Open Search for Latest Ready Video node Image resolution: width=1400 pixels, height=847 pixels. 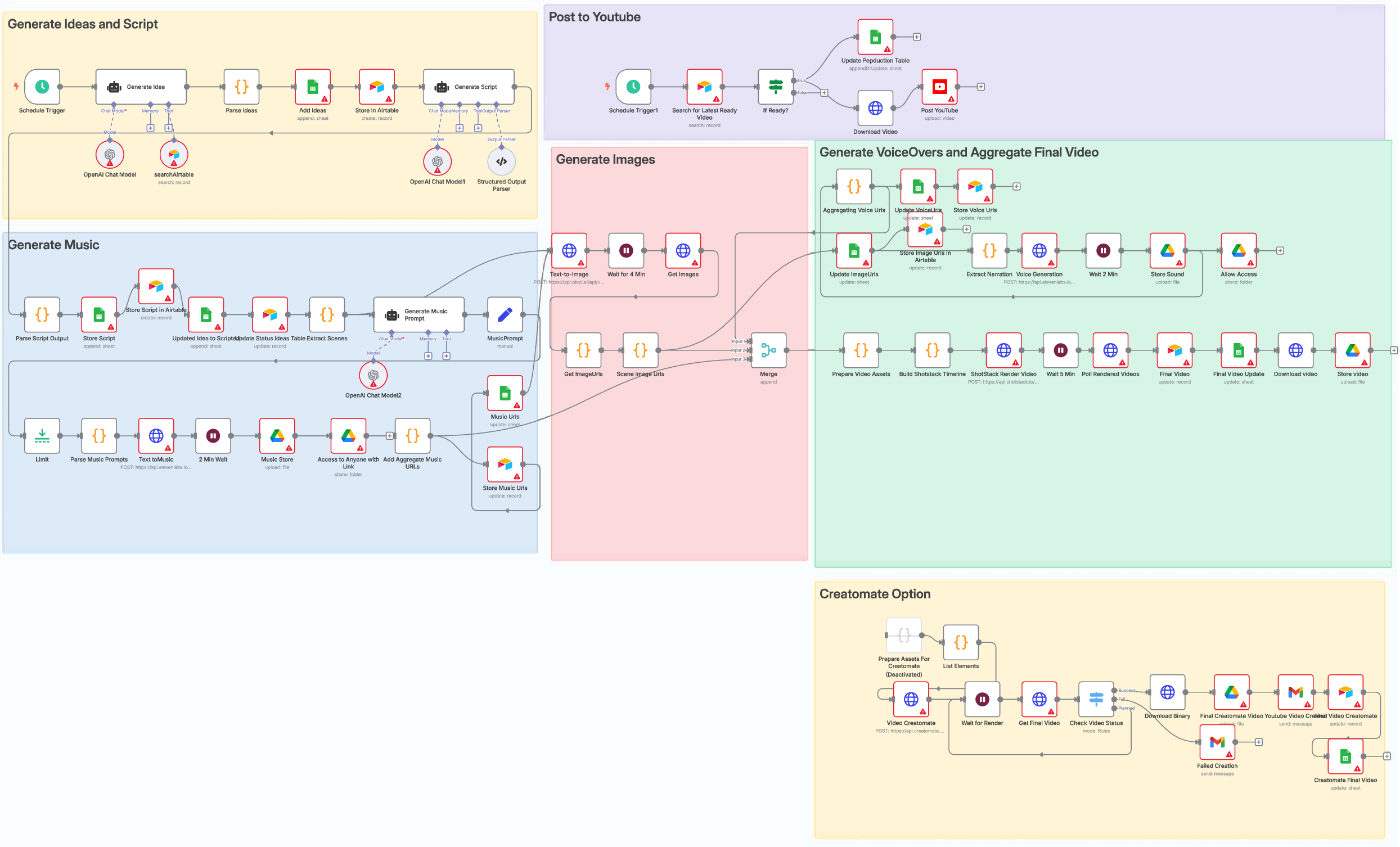(x=705, y=87)
